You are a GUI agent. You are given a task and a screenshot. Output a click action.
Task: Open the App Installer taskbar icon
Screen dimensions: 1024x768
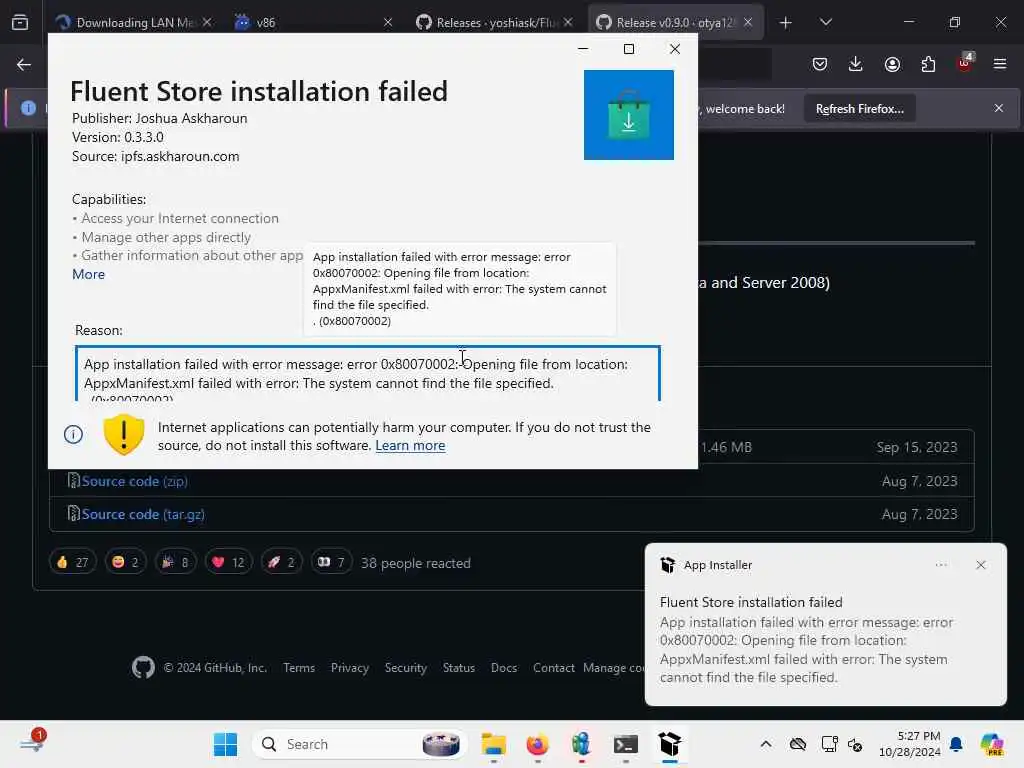(x=669, y=744)
